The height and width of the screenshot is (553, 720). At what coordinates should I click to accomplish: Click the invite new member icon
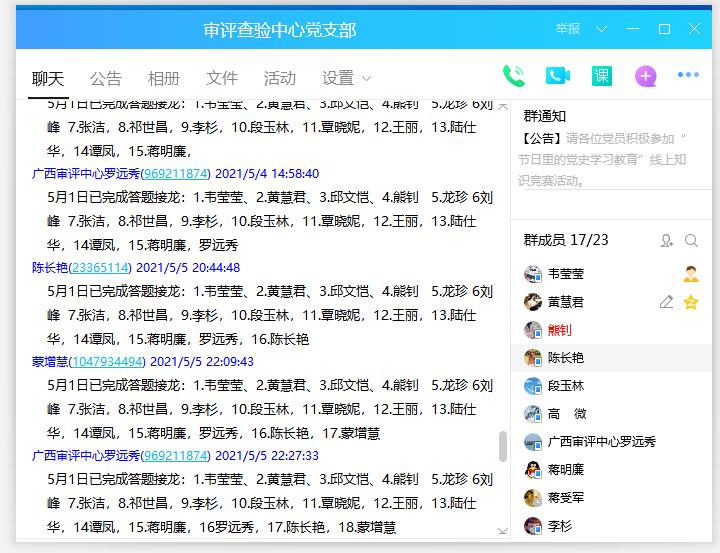click(667, 240)
